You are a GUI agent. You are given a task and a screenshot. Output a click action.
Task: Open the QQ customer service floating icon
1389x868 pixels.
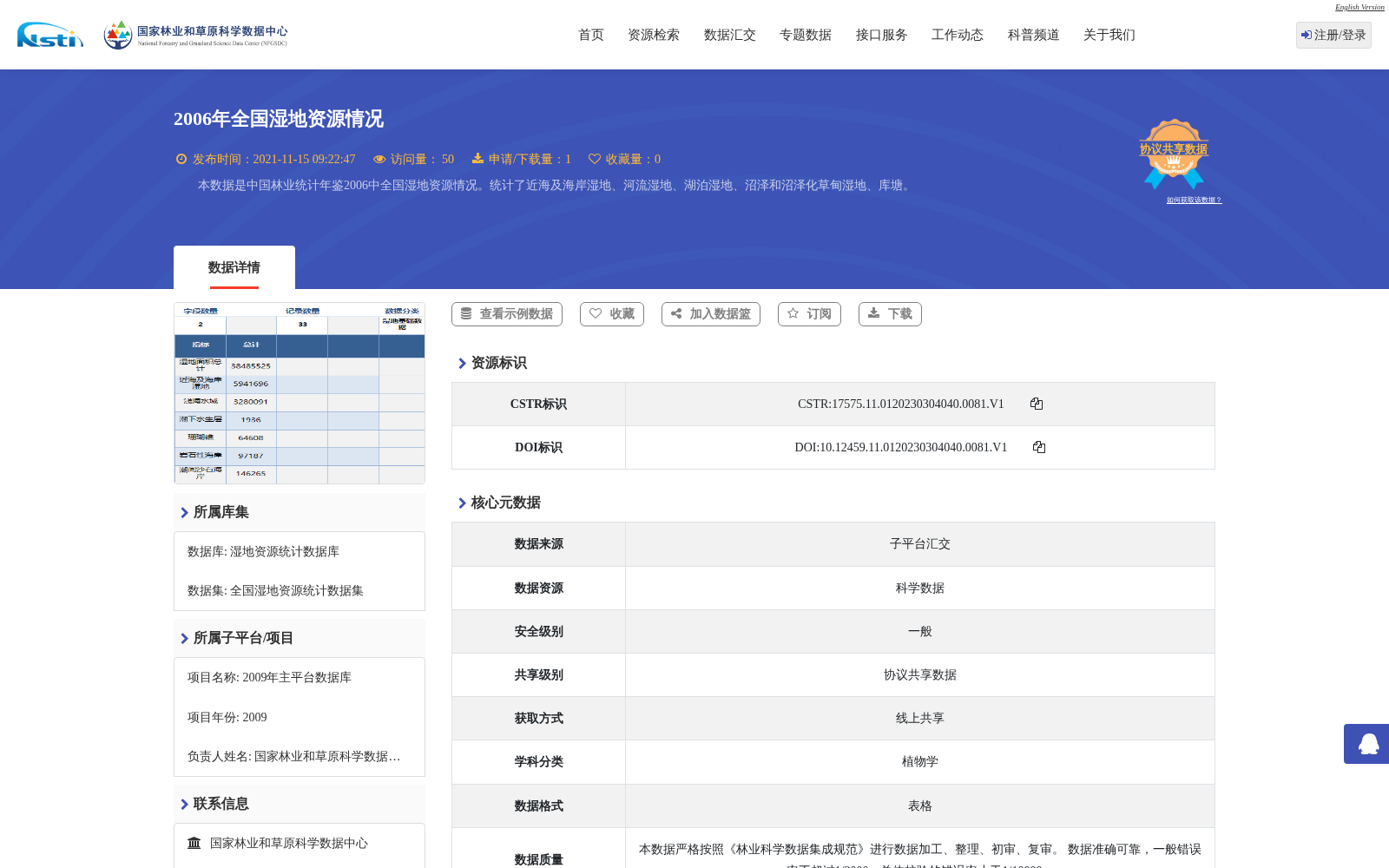click(x=1368, y=744)
